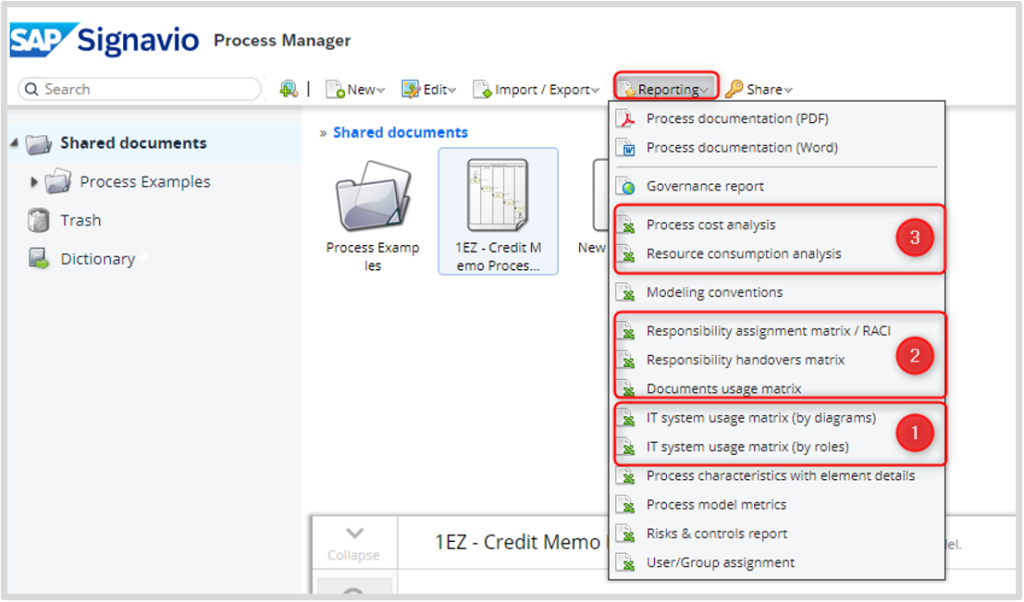This screenshot has height=602, width=1024.
Task: Click the Import / Export page icon
Action: pos(482,89)
